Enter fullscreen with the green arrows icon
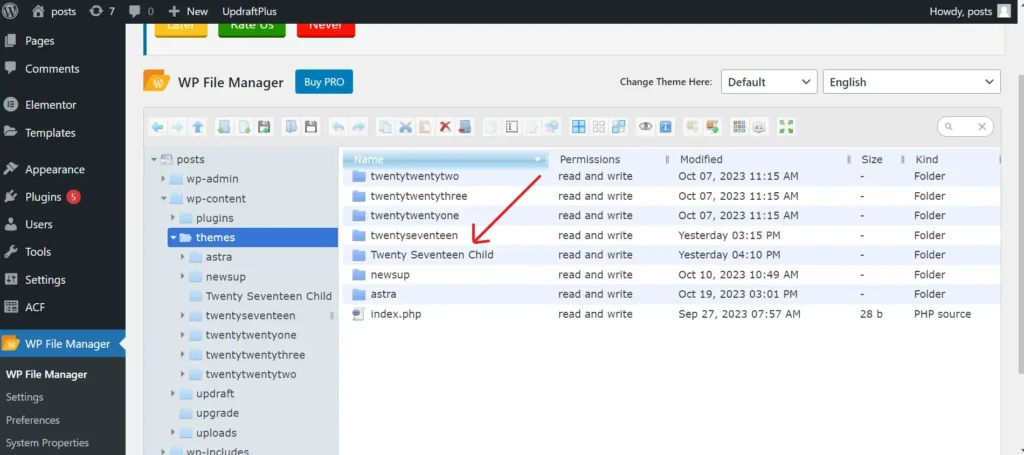 786,127
